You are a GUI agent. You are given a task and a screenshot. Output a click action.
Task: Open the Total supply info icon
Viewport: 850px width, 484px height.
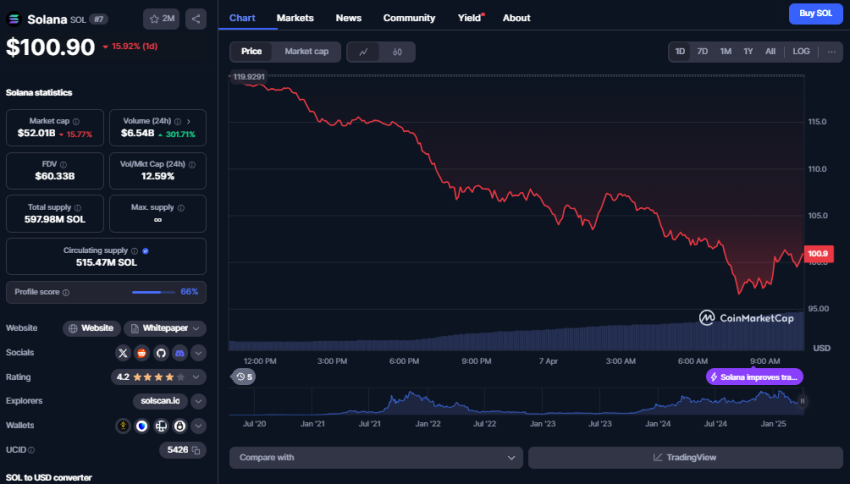point(78,208)
